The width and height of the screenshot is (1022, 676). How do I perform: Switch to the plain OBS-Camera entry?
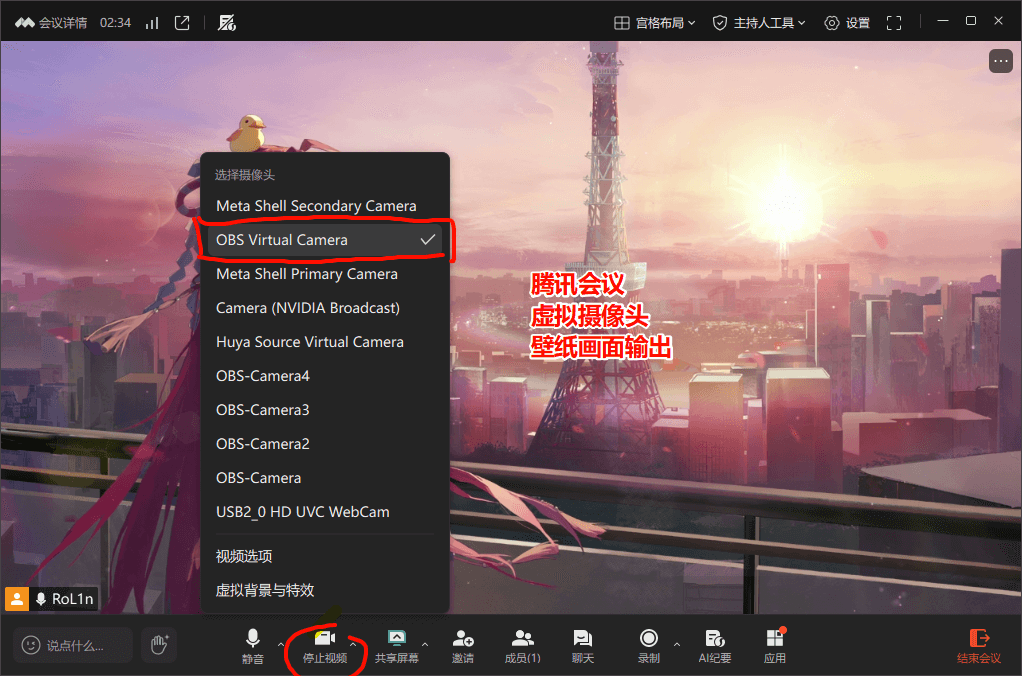325,478
